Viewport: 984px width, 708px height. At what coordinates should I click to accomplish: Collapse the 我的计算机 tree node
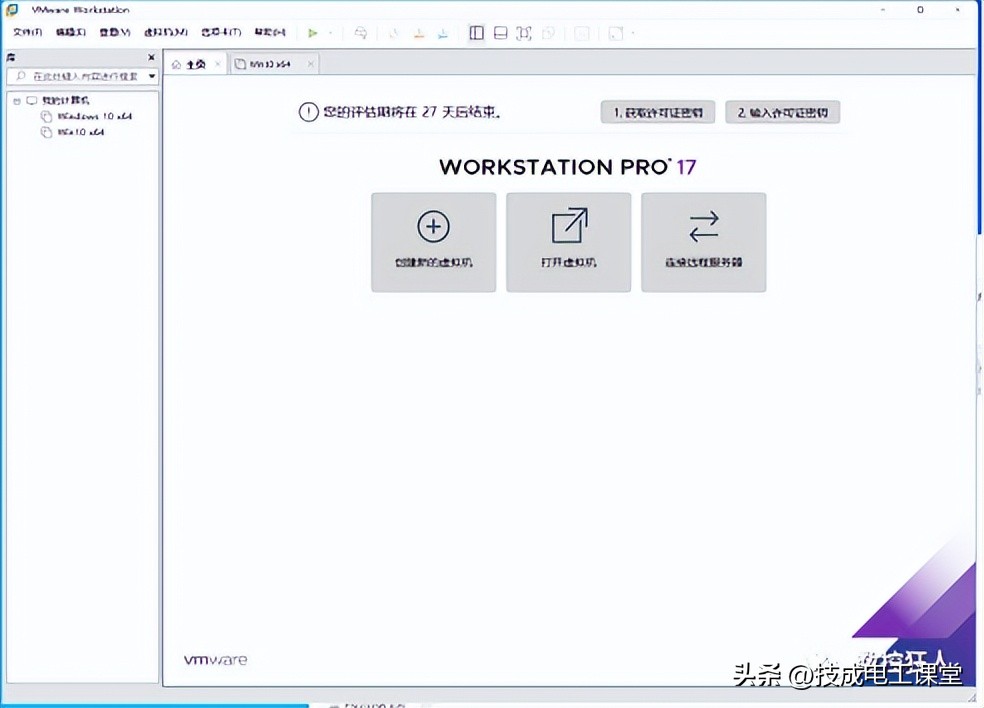[x=17, y=100]
